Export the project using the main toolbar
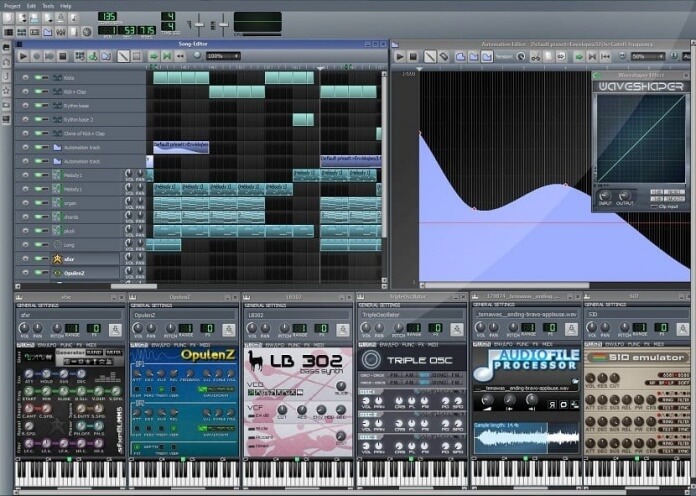The width and height of the screenshot is (696, 496). pos(73,18)
